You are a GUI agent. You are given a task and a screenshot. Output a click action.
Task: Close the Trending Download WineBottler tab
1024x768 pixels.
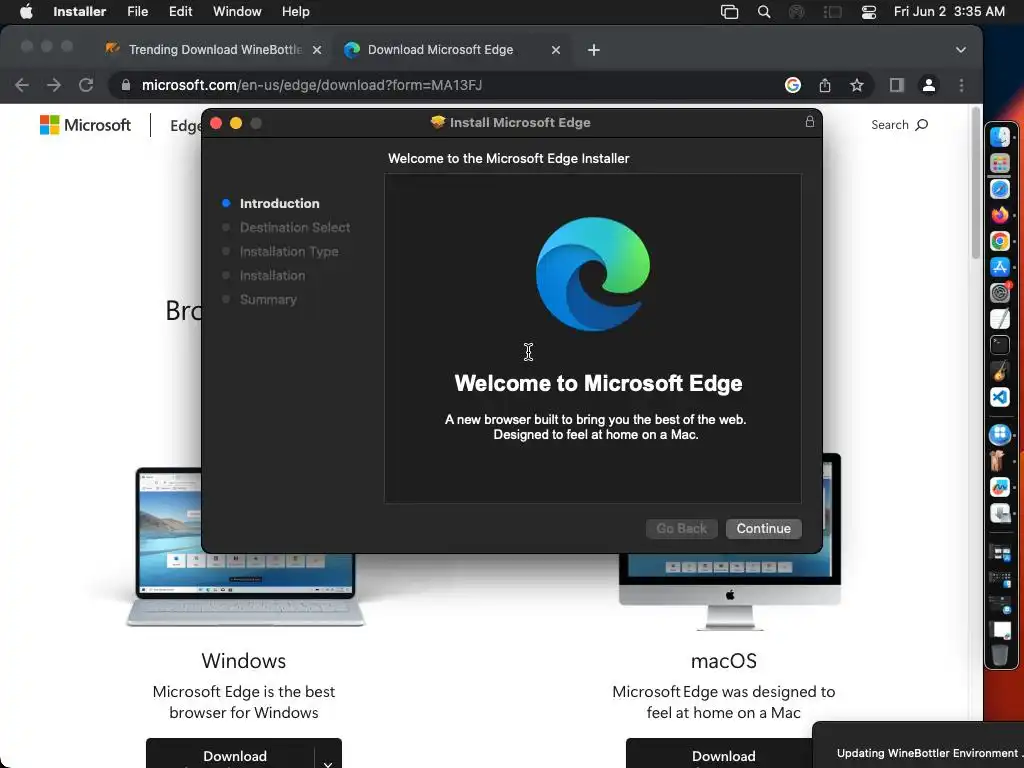(x=317, y=50)
